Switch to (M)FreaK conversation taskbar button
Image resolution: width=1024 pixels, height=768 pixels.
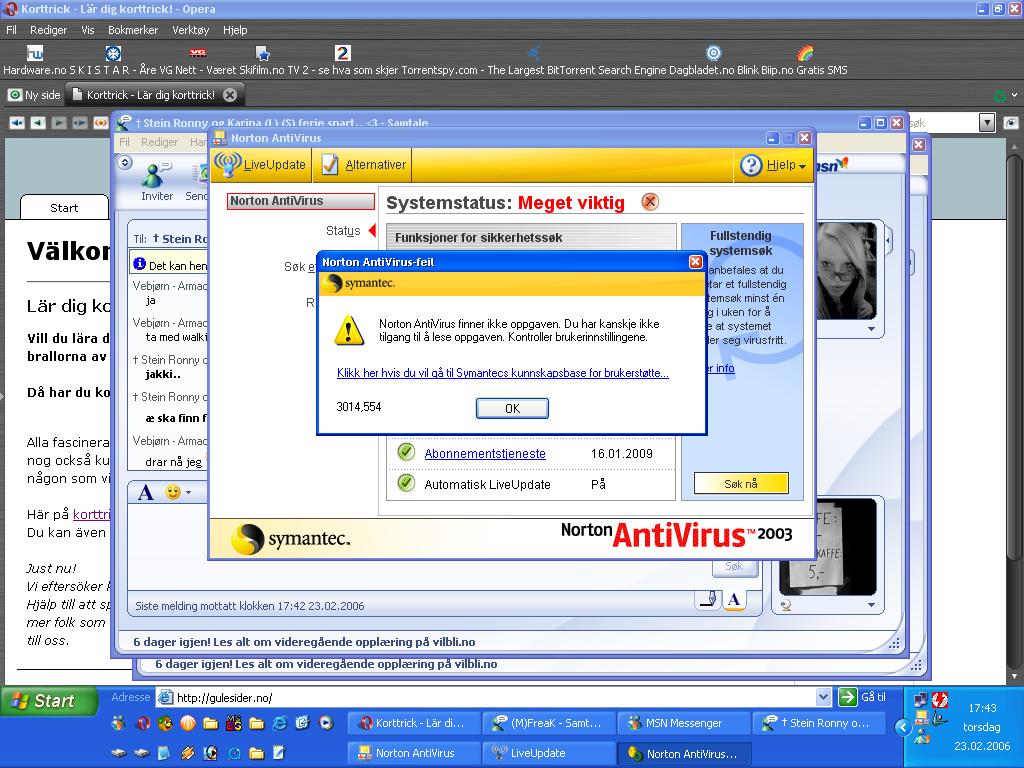point(548,723)
